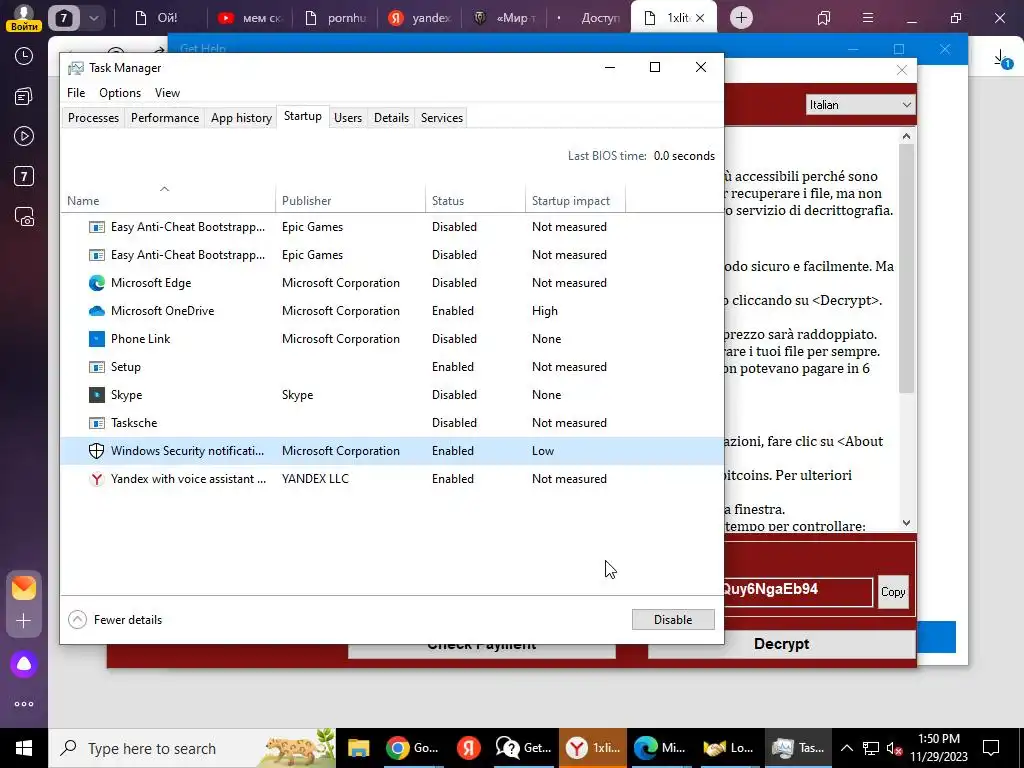Screen dimensions: 1024x768
Task: Click the Skype startup entry icon
Action: [x=97, y=394]
